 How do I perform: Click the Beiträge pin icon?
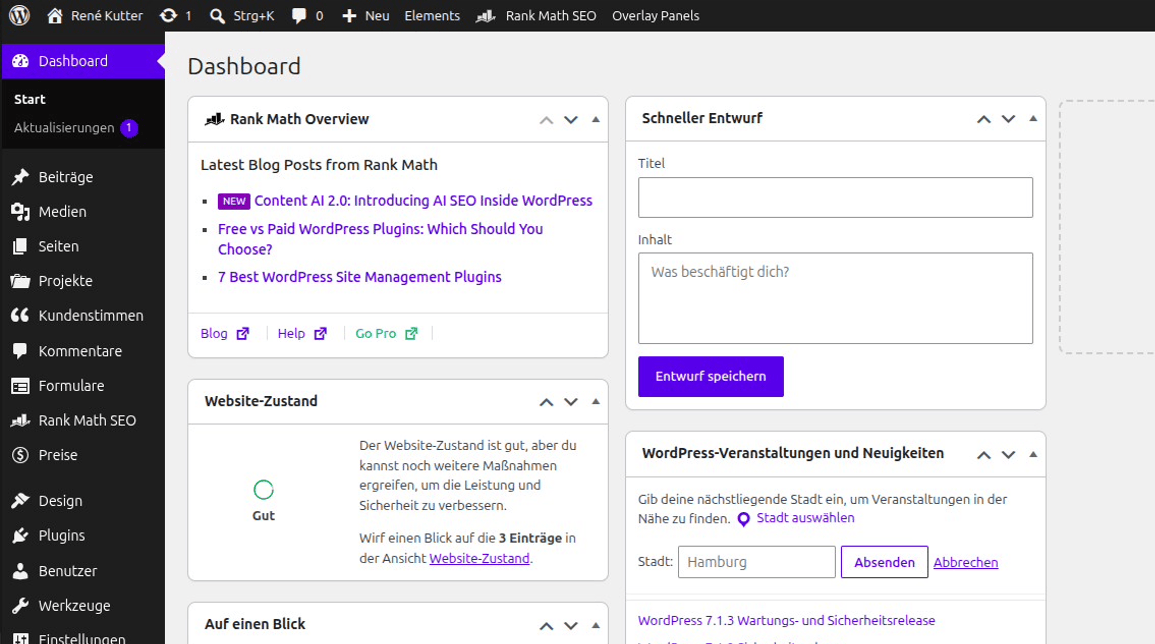[x=21, y=177]
